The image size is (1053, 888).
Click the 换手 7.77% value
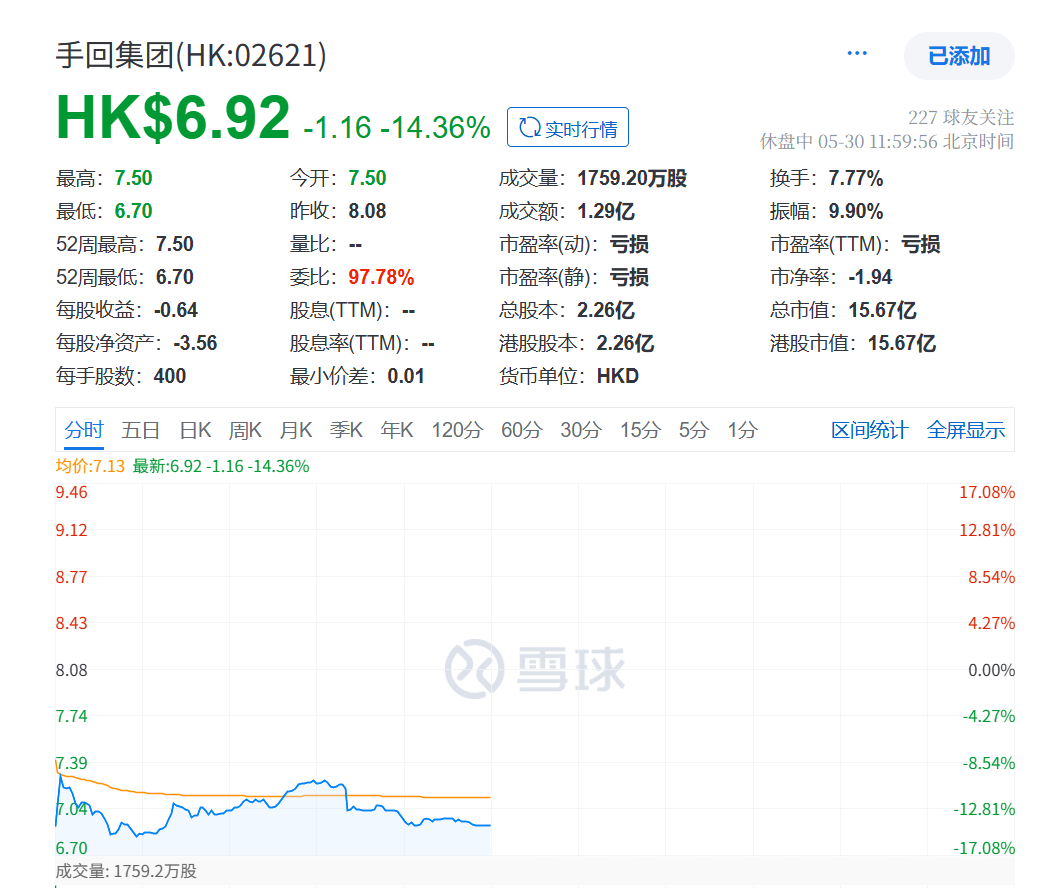coord(856,178)
